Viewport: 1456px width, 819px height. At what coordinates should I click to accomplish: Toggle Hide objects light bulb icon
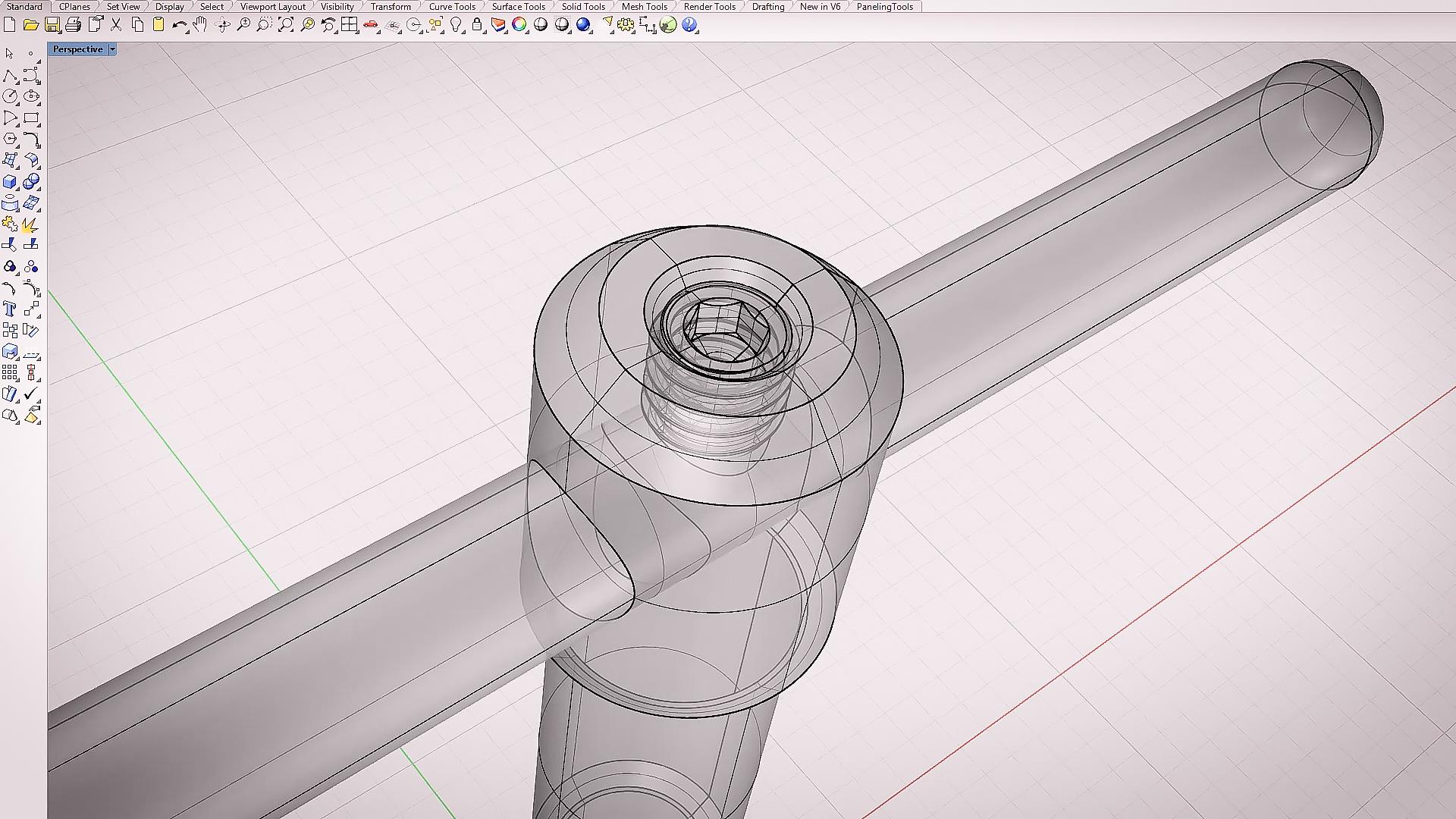coord(456,25)
